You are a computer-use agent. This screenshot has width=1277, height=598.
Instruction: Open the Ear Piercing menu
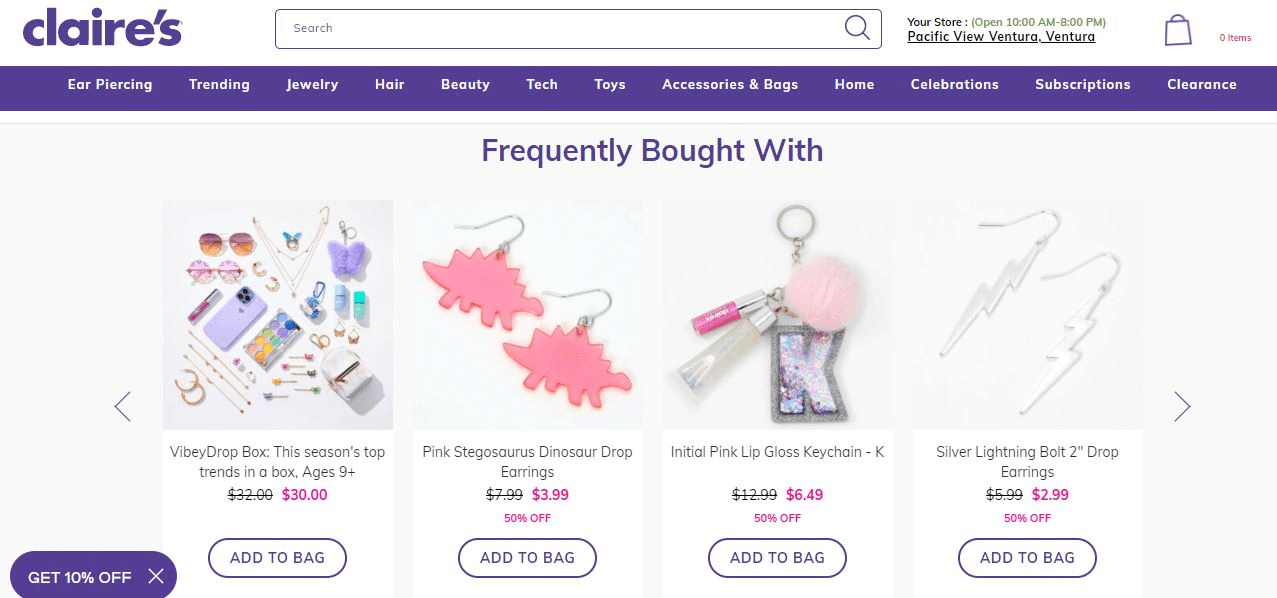point(110,85)
